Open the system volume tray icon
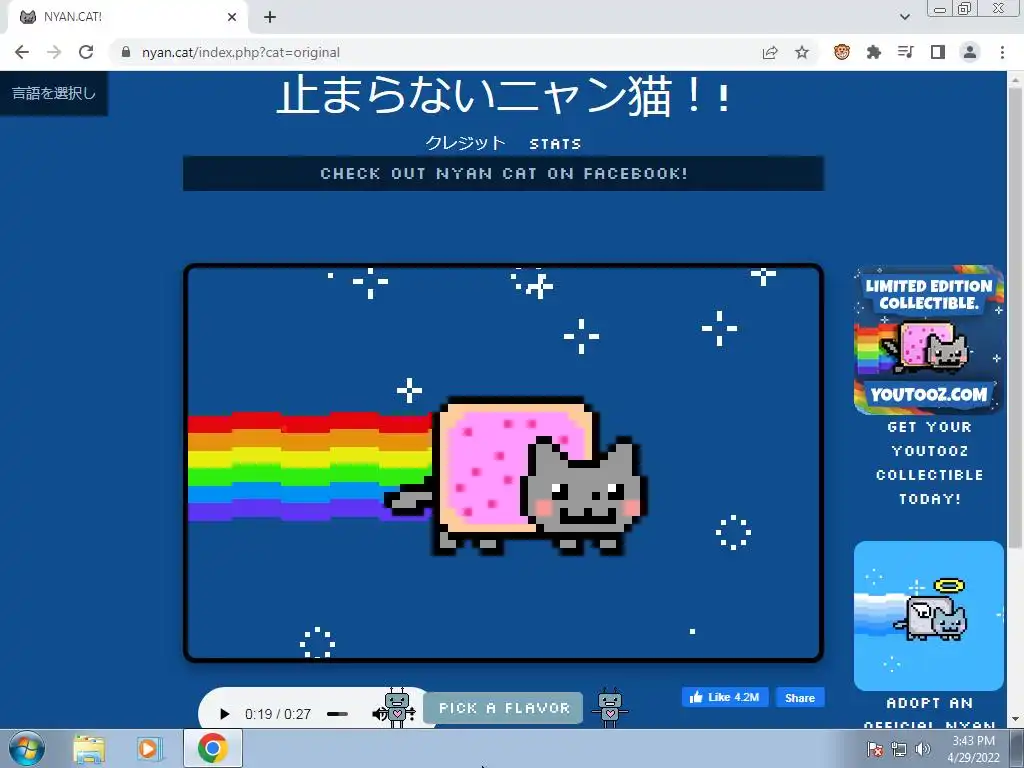The image size is (1024, 768). click(x=923, y=749)
